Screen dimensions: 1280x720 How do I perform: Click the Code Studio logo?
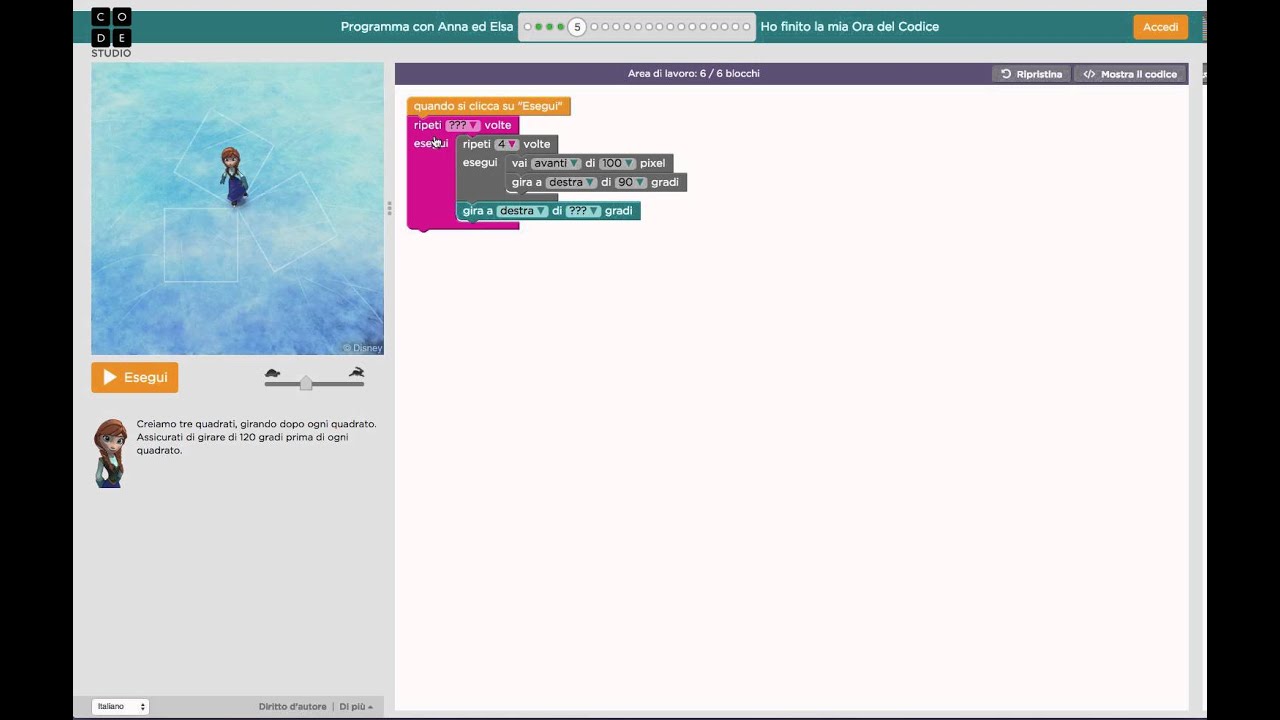click(x=111, y=32)
